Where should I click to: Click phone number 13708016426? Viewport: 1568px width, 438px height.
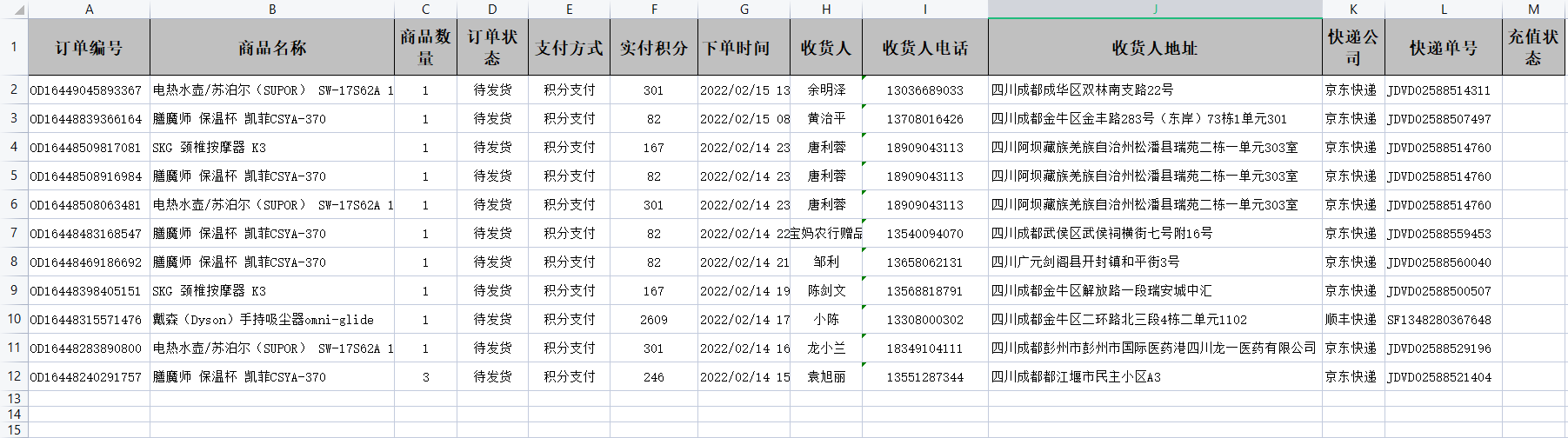coord(925,118)
